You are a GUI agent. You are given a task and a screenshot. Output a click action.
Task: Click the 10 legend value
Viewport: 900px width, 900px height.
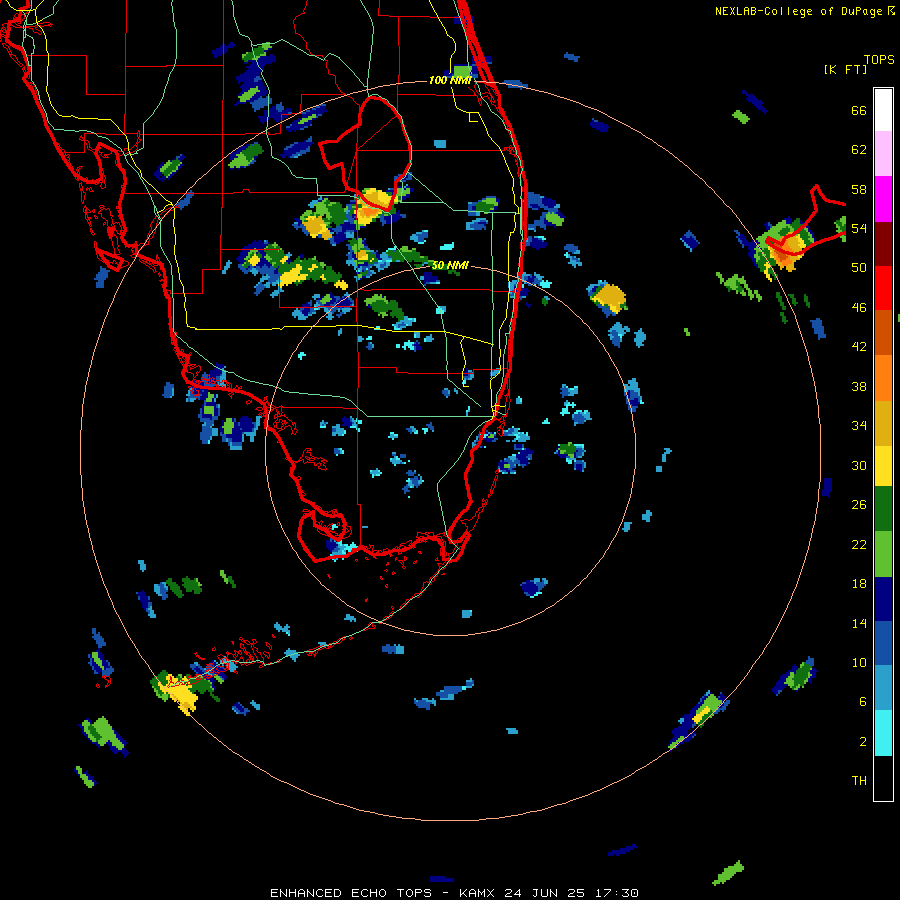859,662
